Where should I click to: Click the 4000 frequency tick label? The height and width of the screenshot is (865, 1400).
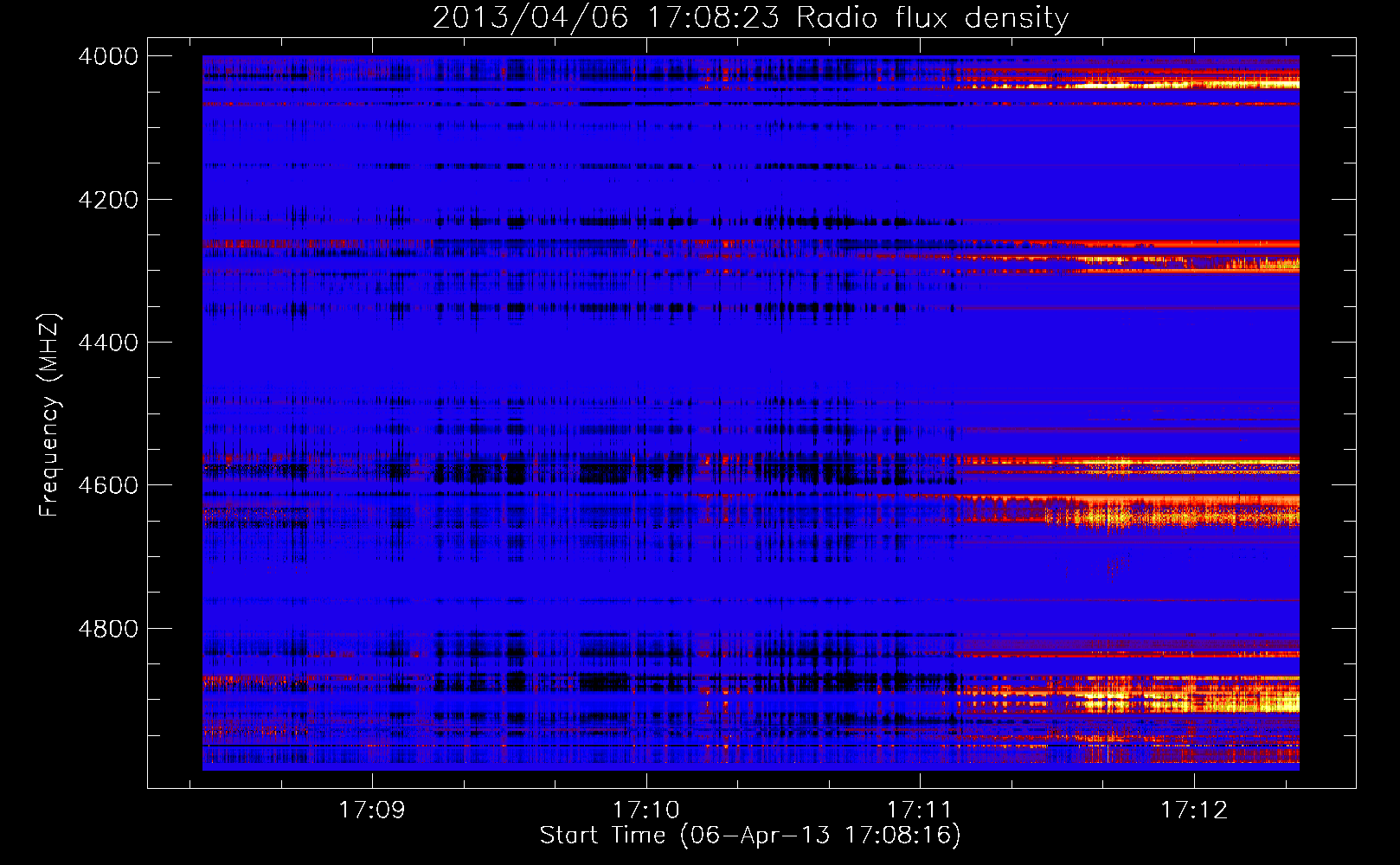pos(108,56)
